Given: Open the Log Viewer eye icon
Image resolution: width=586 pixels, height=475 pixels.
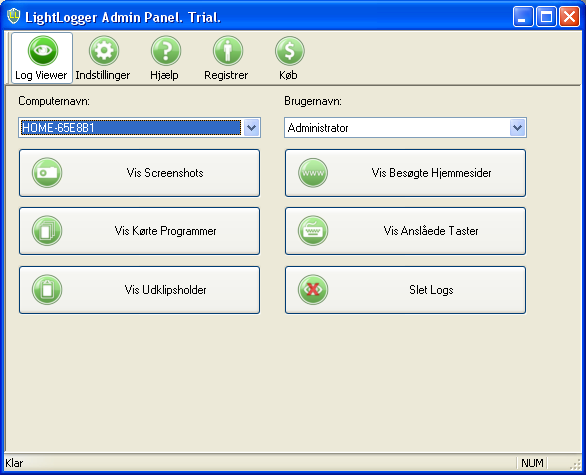Looking at the screenshot, I should [43, 50].
